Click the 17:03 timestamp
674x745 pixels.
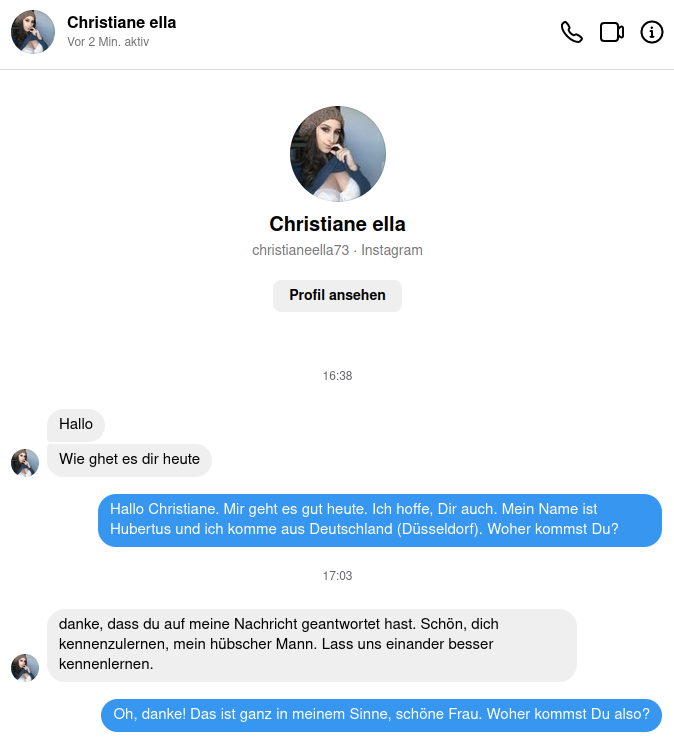(x=337, y=576)
